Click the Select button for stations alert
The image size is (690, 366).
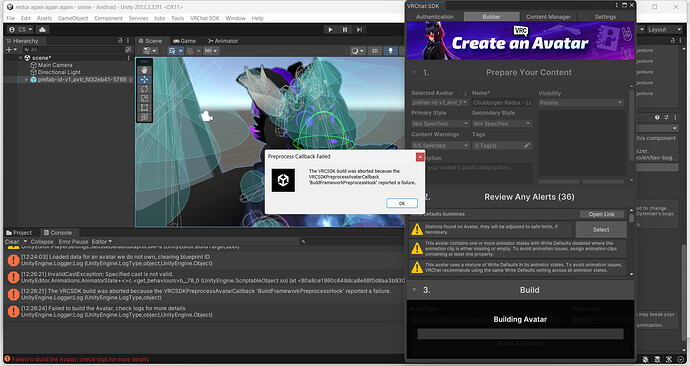coord(601,230)
